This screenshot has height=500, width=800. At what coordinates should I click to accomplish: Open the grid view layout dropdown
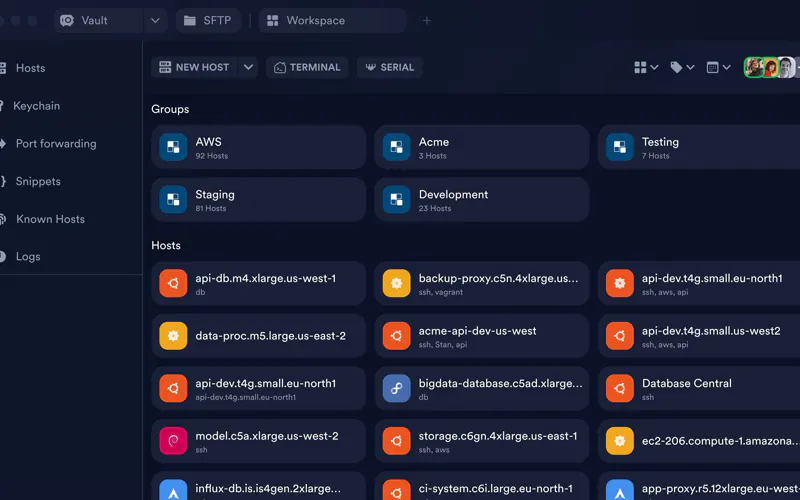pos(646,67)
